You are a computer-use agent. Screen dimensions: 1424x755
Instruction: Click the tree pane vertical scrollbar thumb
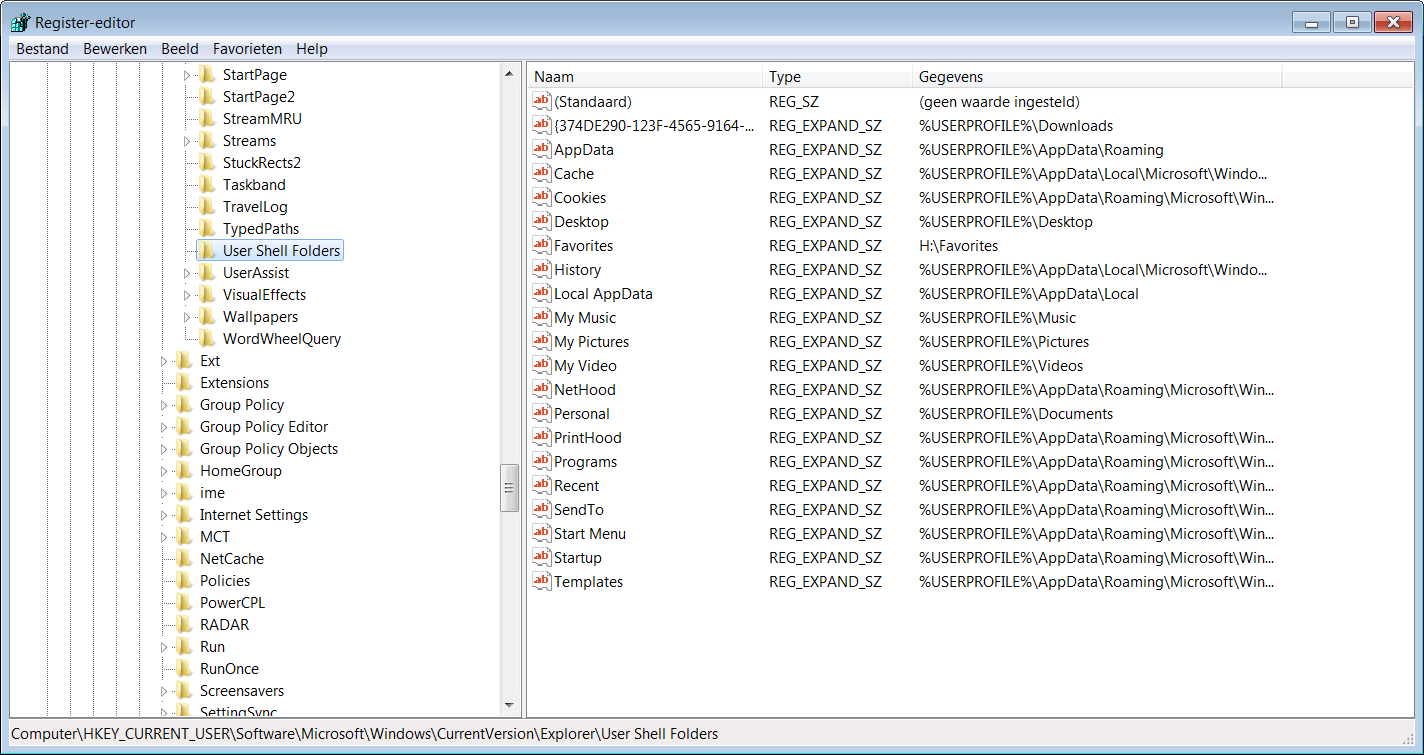[x=510, y=488]
